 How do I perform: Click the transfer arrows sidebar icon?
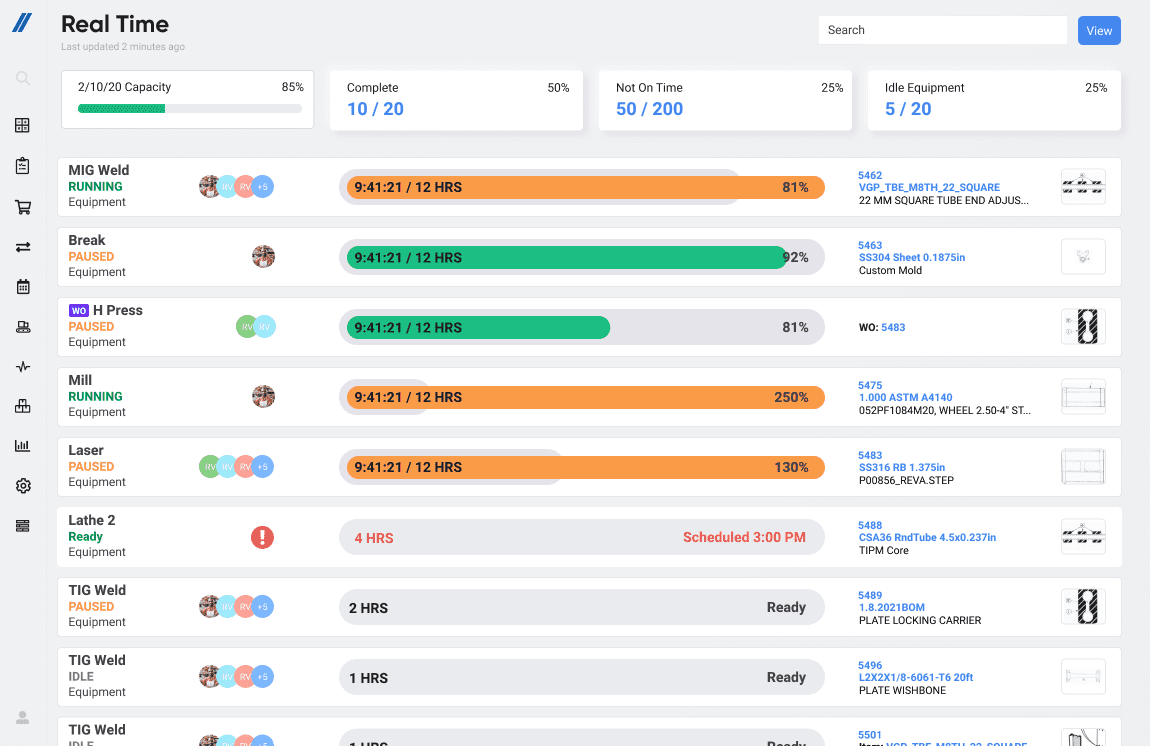pyautogui.click(x=22, y=247)
